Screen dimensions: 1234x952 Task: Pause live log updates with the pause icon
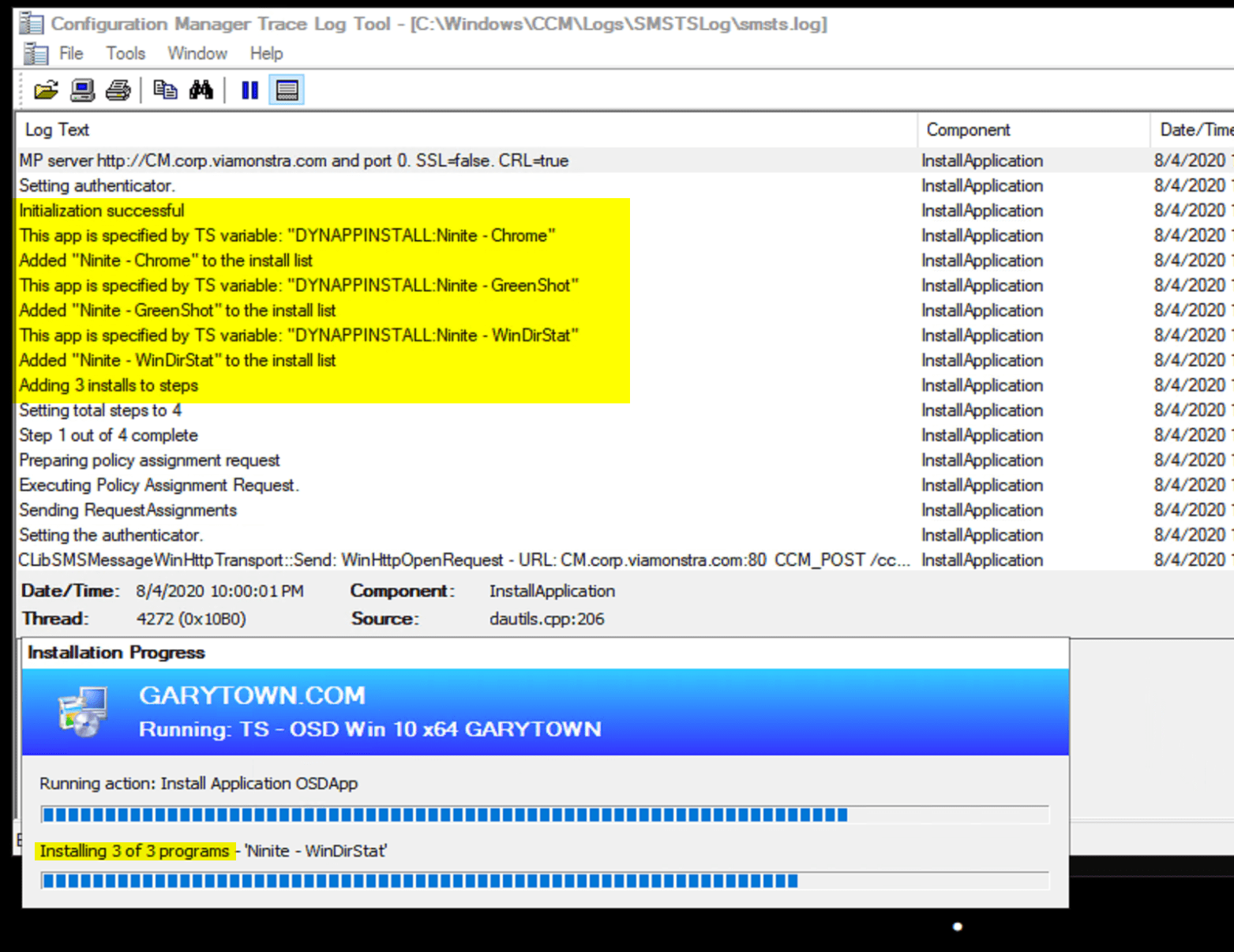point(249,89)
